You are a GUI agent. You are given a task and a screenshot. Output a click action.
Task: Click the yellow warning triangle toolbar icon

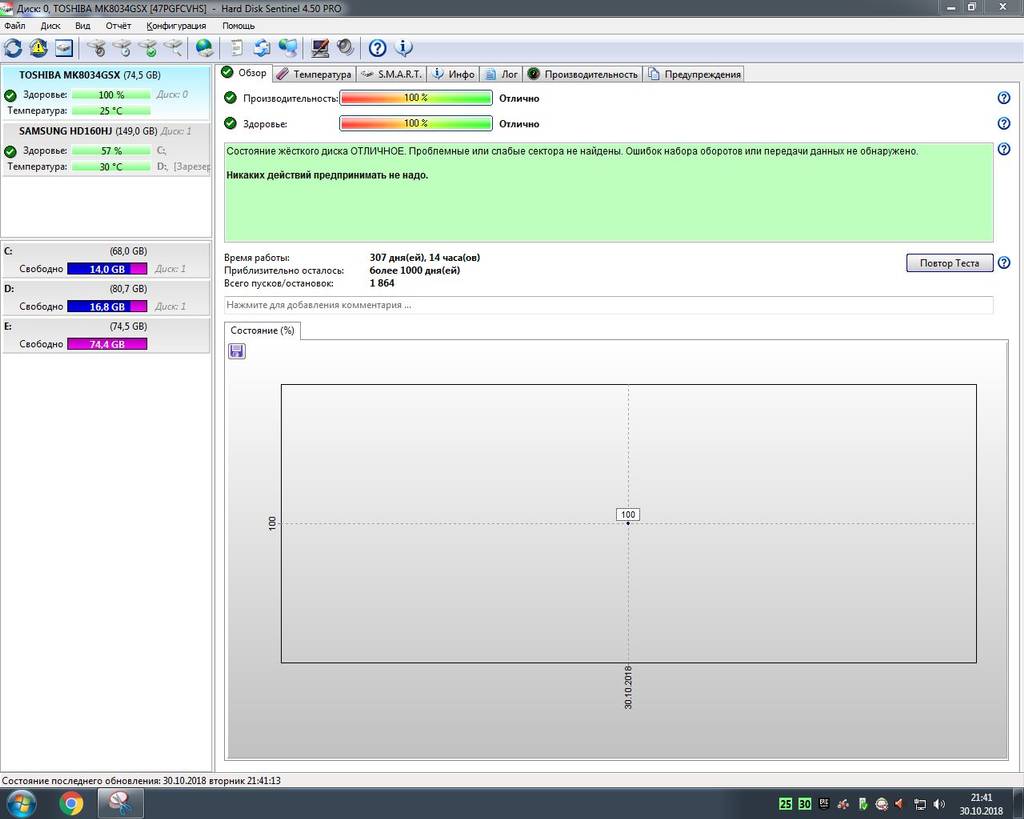[38, 47]
